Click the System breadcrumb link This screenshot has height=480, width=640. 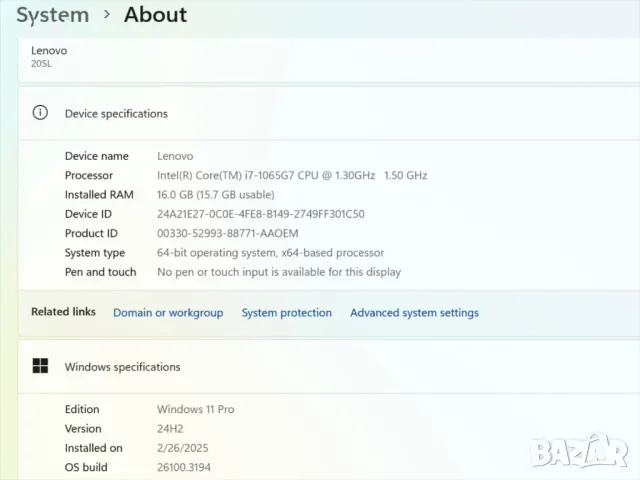(x=52, y=15)
